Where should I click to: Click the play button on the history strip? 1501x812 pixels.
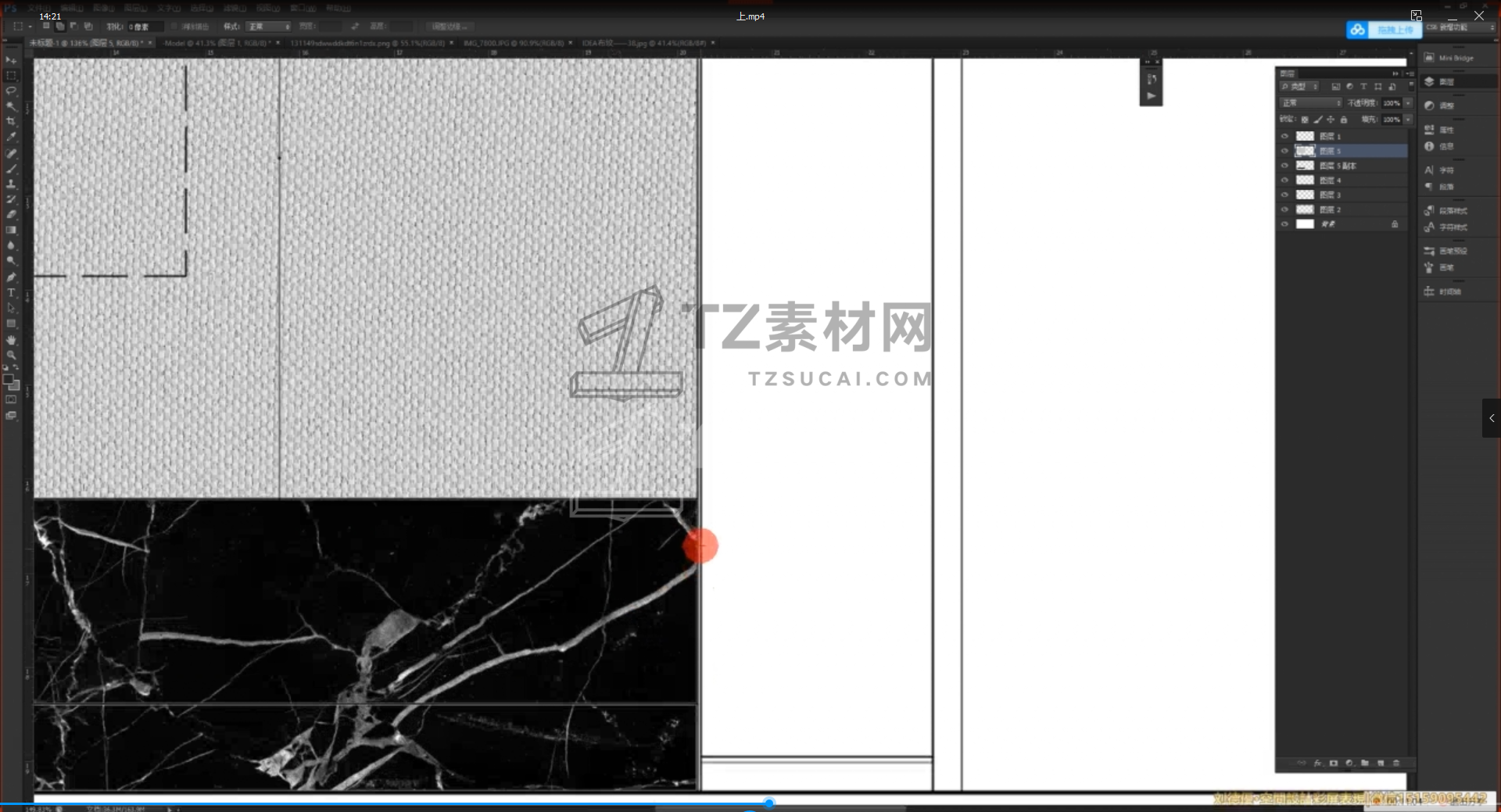click(x=1151, y=95)
